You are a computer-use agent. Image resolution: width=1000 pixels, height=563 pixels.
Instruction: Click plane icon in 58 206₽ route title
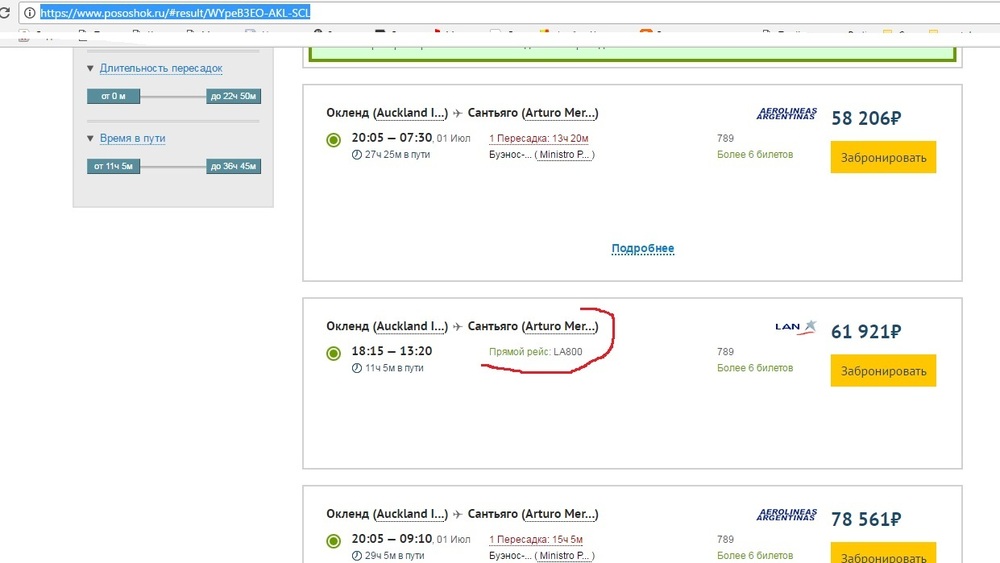(458, 113)
